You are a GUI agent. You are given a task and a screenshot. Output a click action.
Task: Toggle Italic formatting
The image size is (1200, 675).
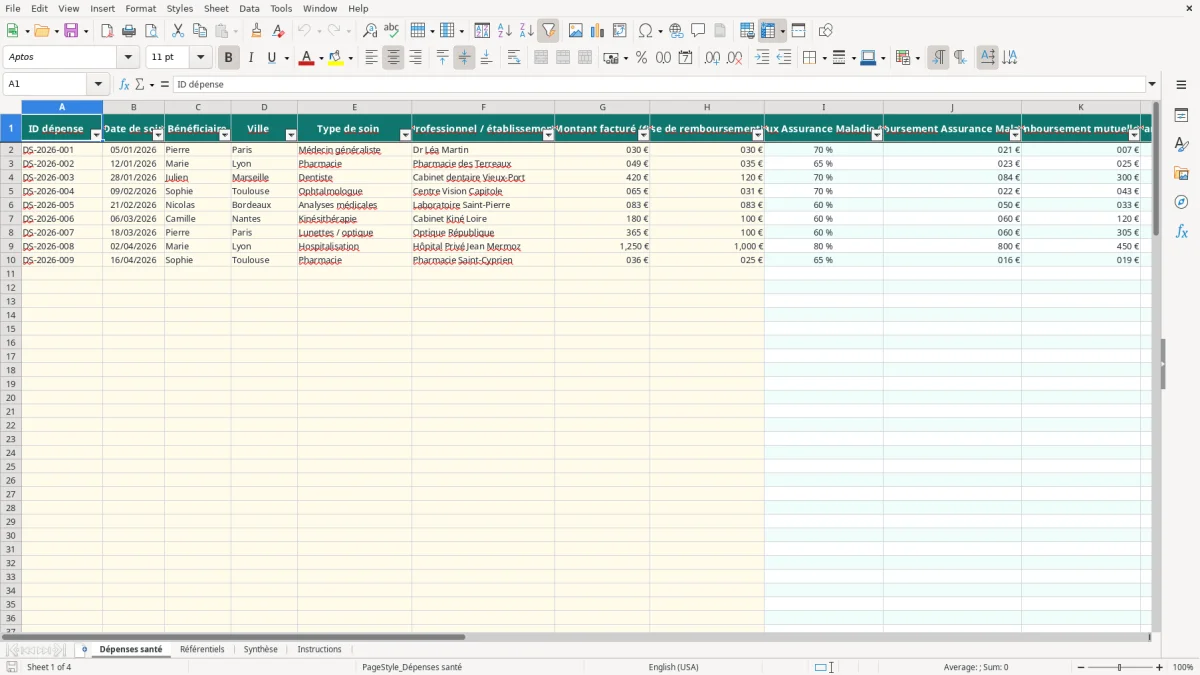coord(250,58)
